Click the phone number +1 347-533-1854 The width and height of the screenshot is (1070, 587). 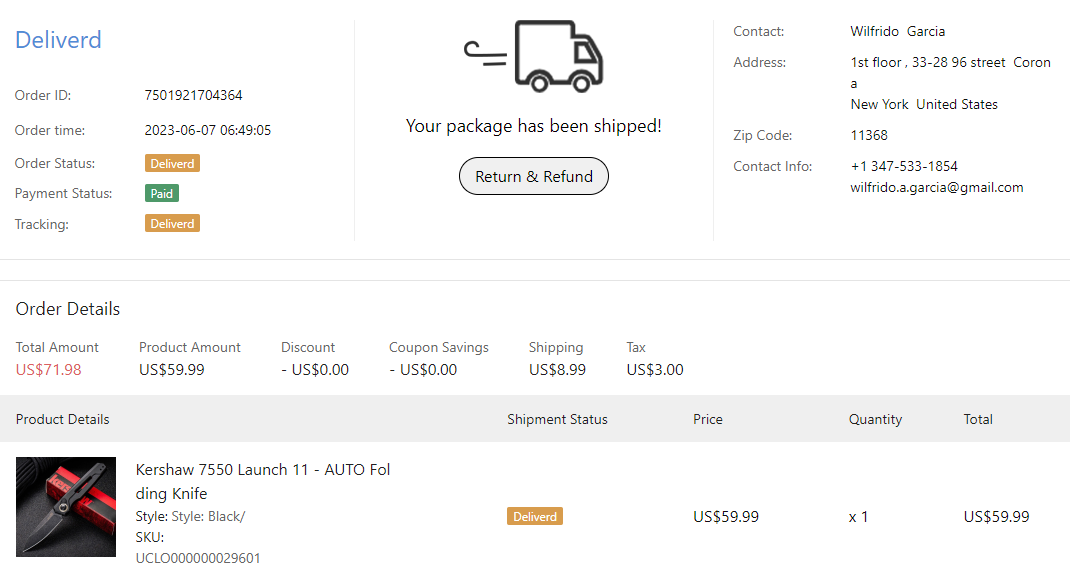pyautogui.click(x=904, y=166)
